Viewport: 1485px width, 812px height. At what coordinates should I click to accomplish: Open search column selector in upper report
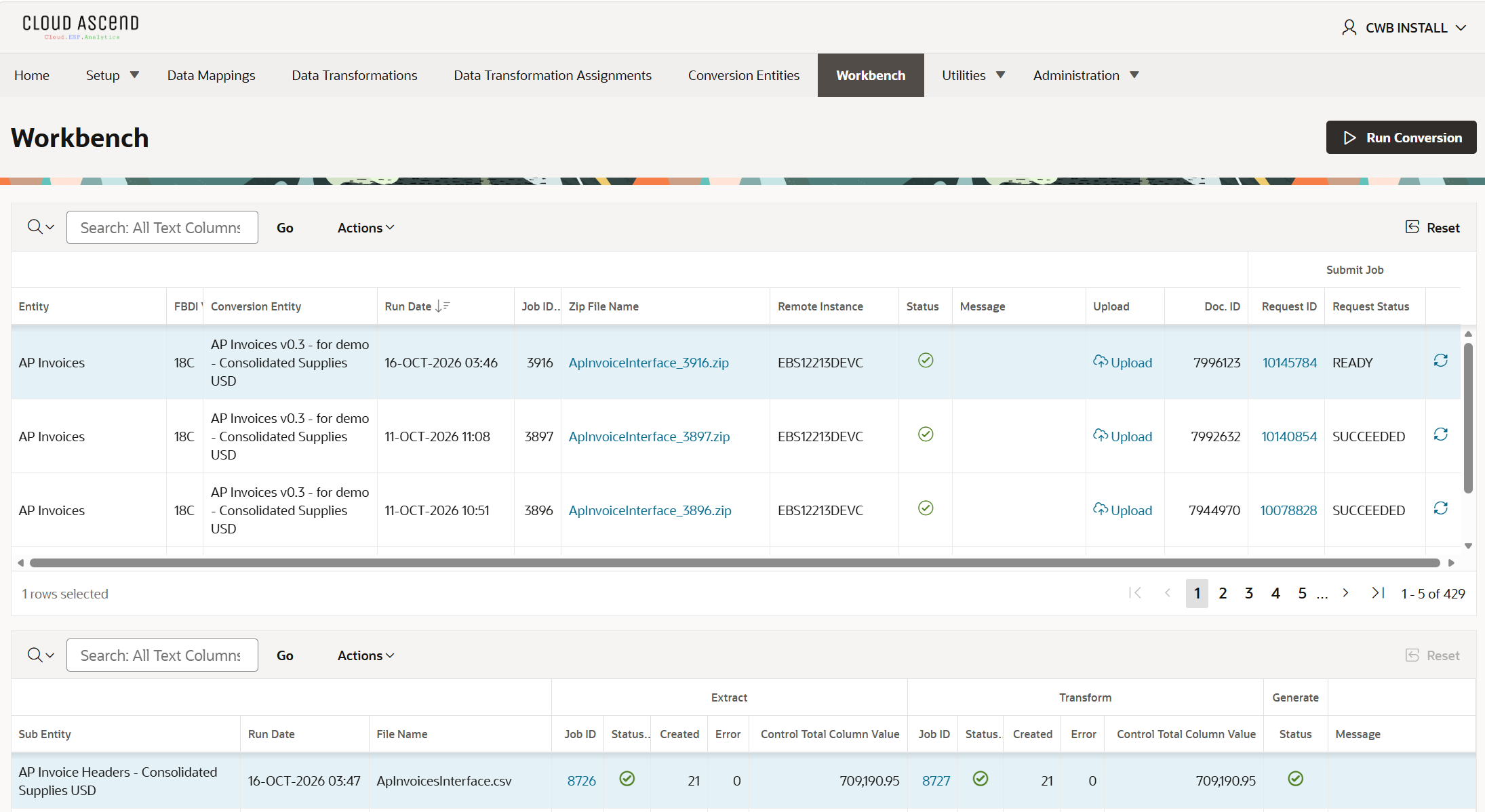click(41, 227)
